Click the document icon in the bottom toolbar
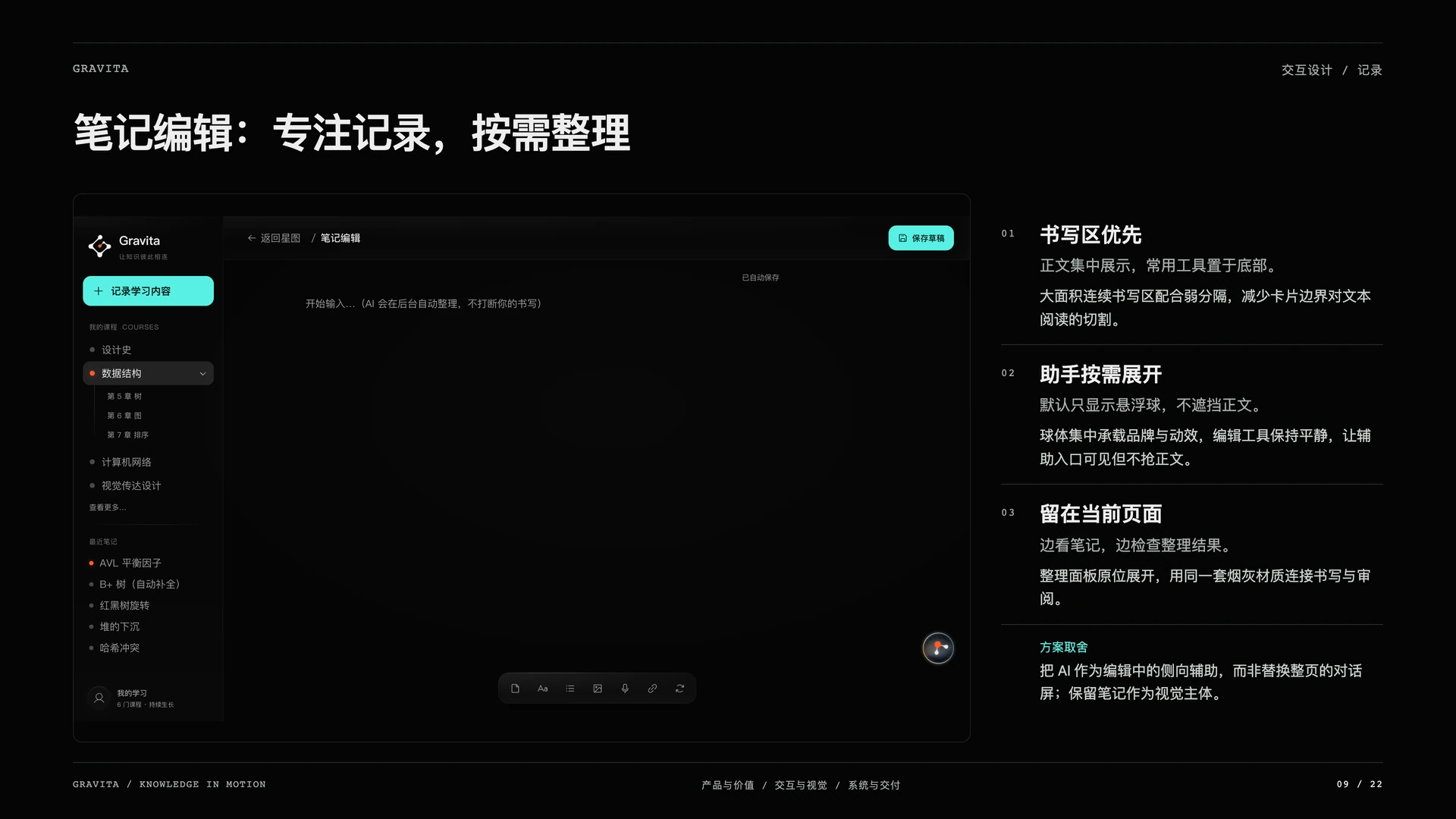 pyautogui.click(x=515, y=689)
